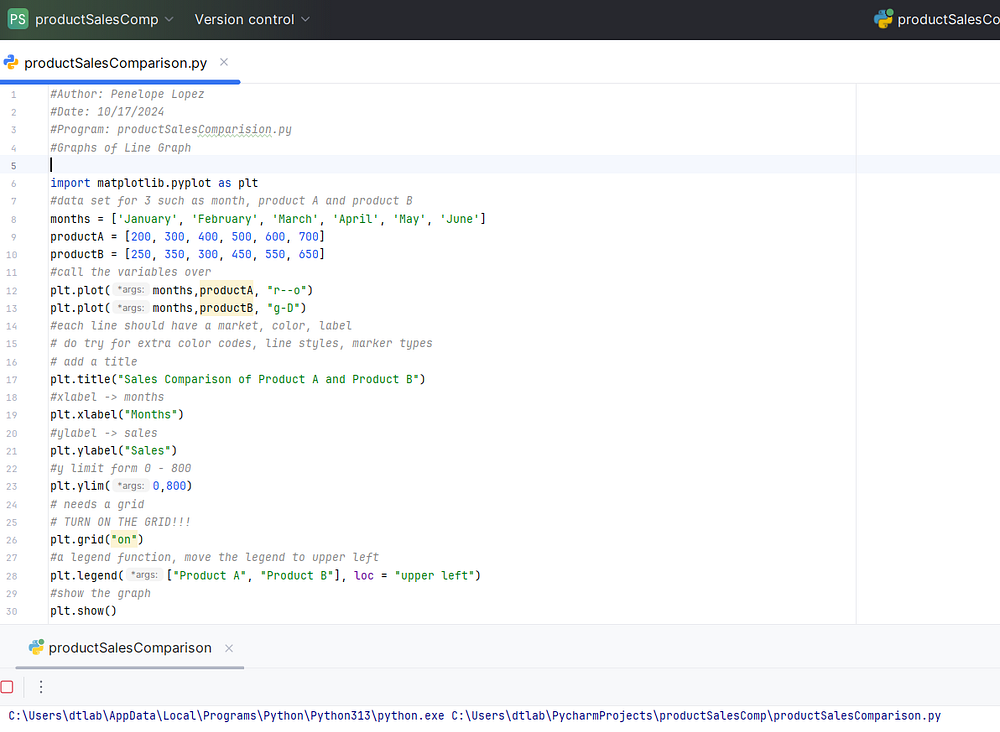
Task: Click the highlighted productB argument on line 13
Action: pyautogui.click(x=226, y=308)
